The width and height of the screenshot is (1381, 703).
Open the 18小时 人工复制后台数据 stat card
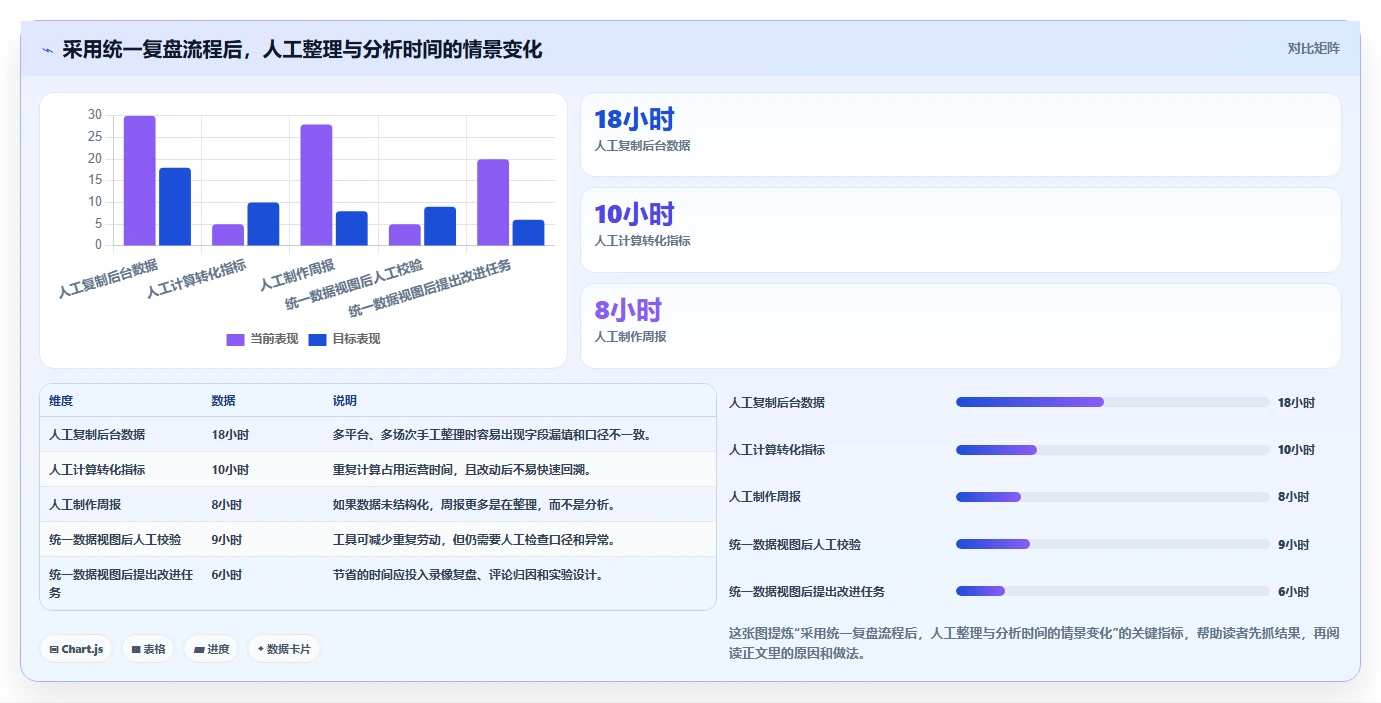(x=960, y=134)
